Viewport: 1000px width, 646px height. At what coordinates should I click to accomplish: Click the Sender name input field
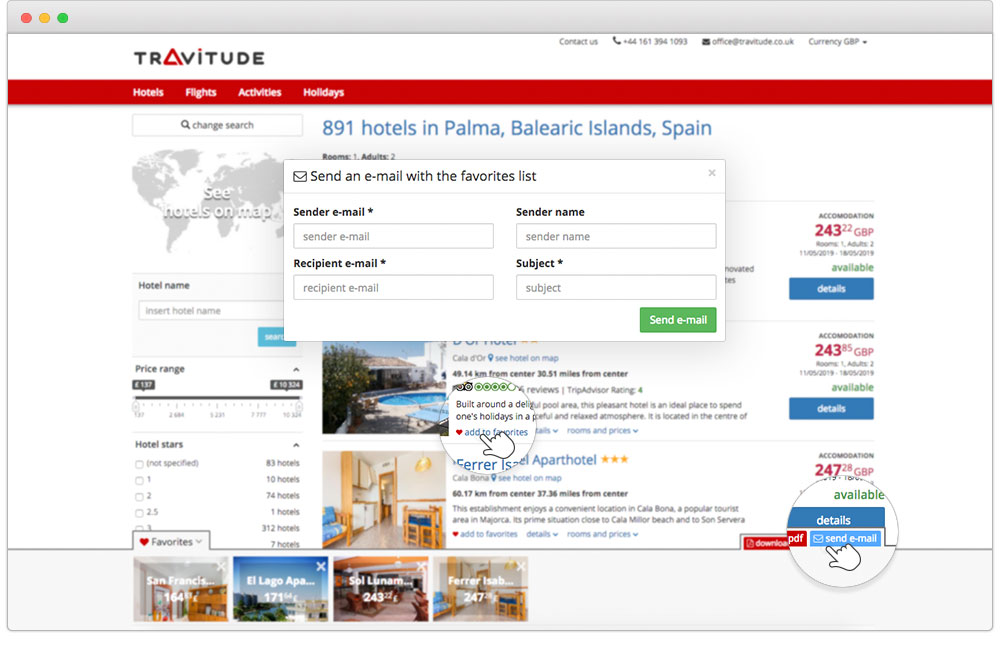point(616,236)
